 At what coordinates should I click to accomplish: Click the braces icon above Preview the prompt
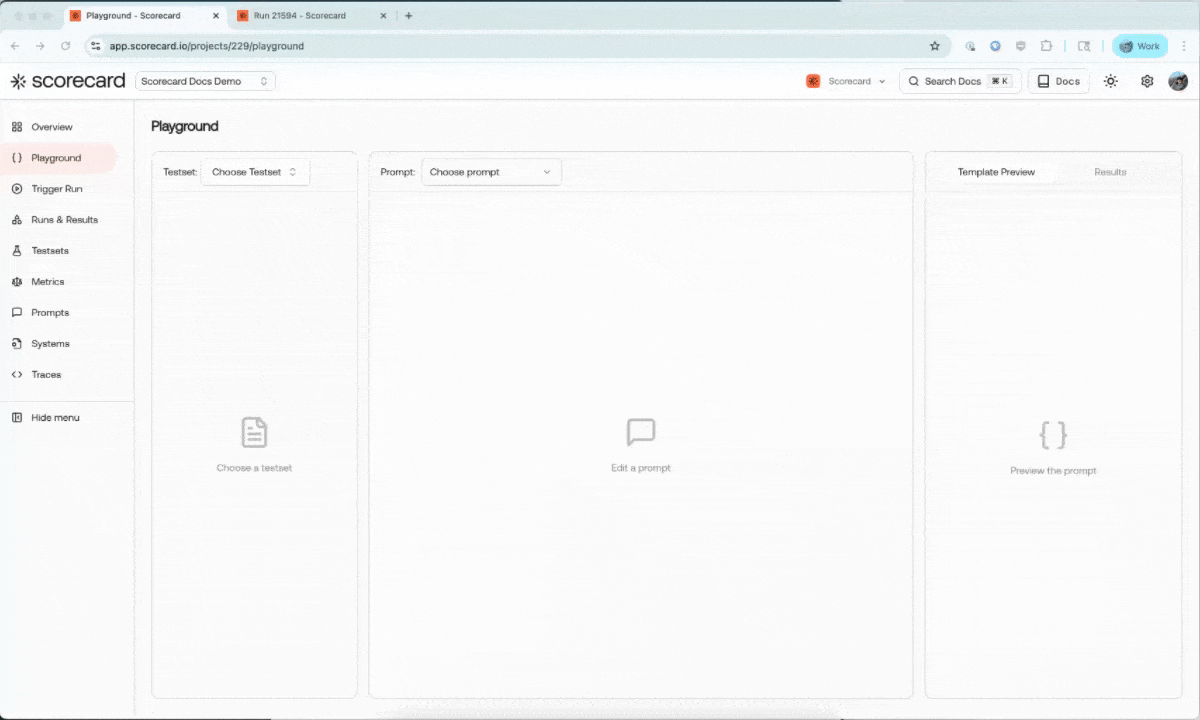pyautogui.click(x=1053, y=435)
